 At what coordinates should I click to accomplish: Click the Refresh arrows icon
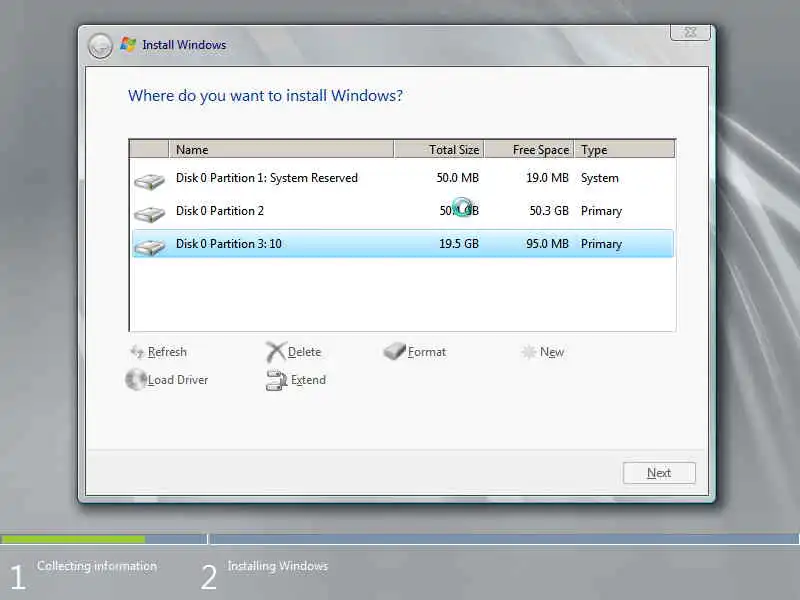pyautogui.click(x=137, y=352)
